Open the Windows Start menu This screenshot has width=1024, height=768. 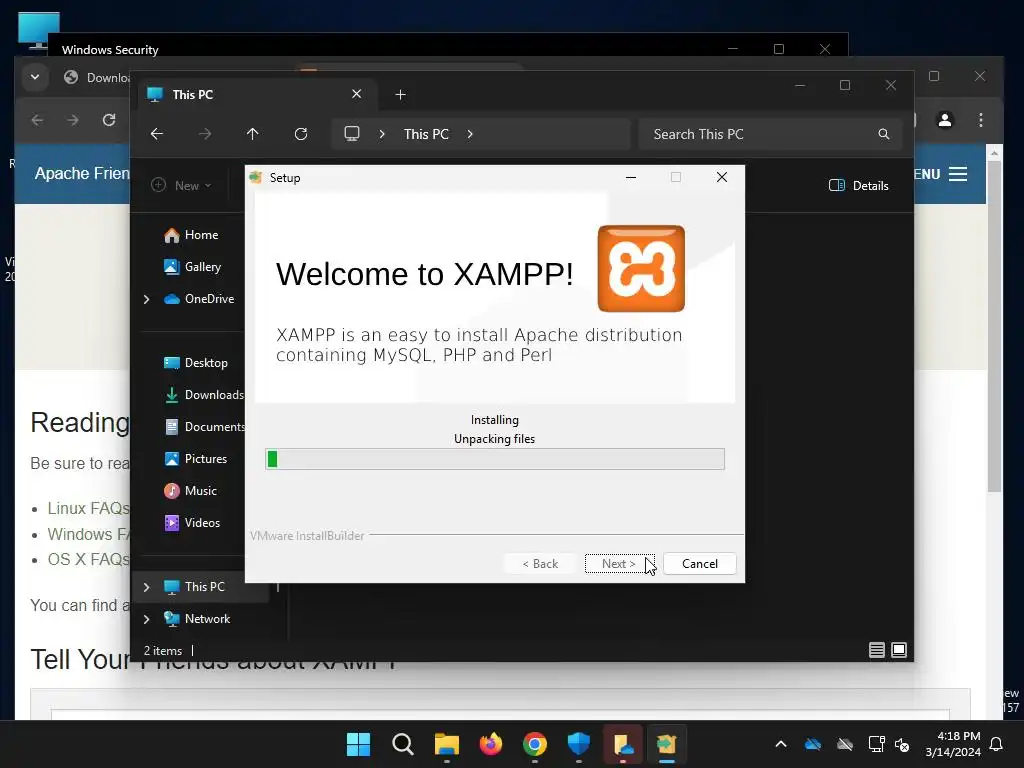pos(359,744)
